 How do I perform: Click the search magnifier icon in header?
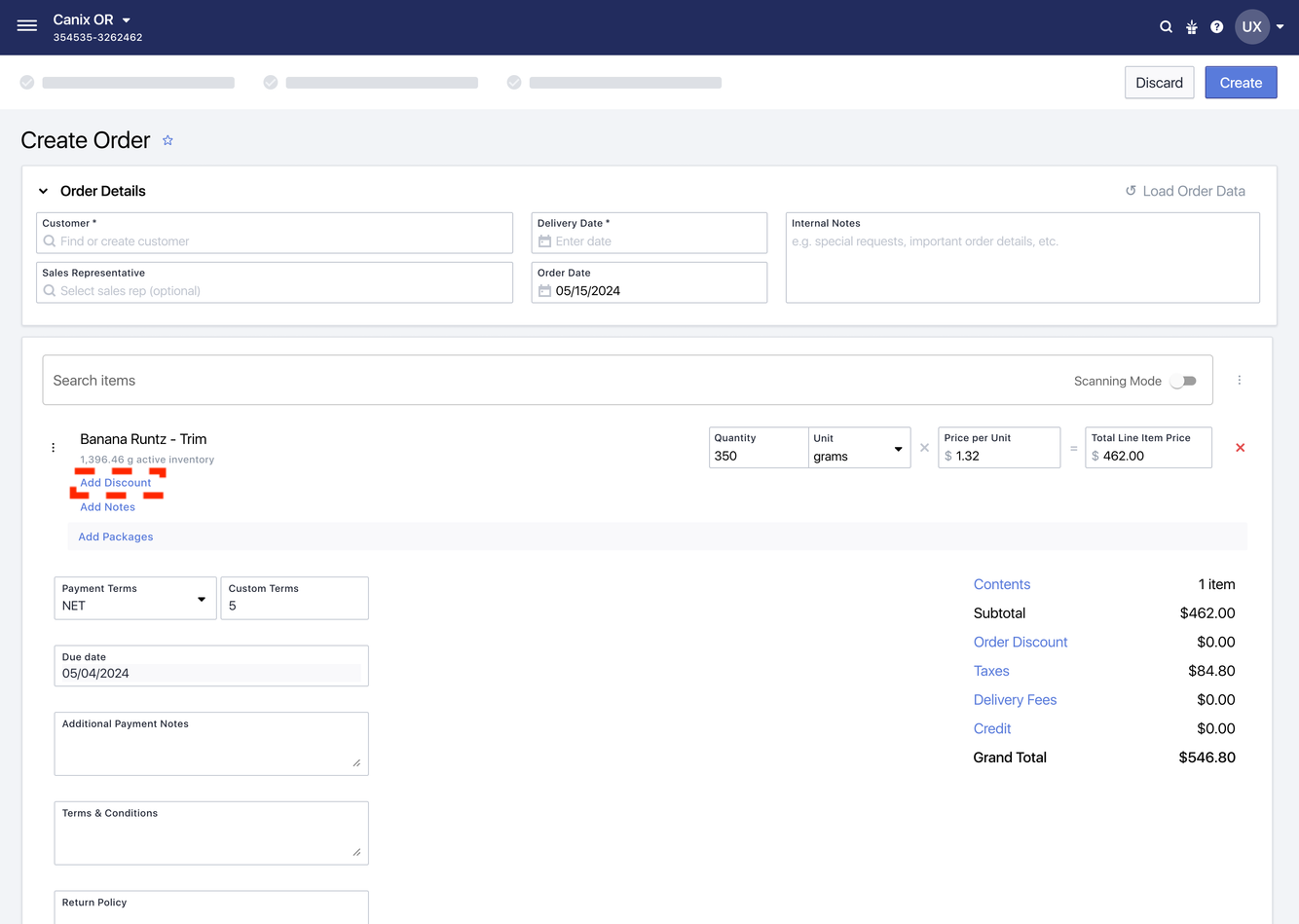click(1166, 27)
